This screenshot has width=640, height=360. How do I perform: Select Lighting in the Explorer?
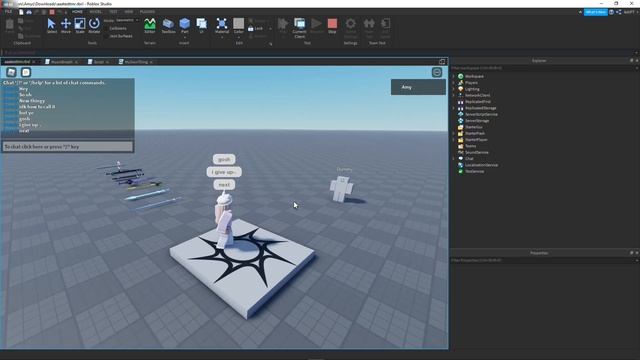tap(472, 89)
